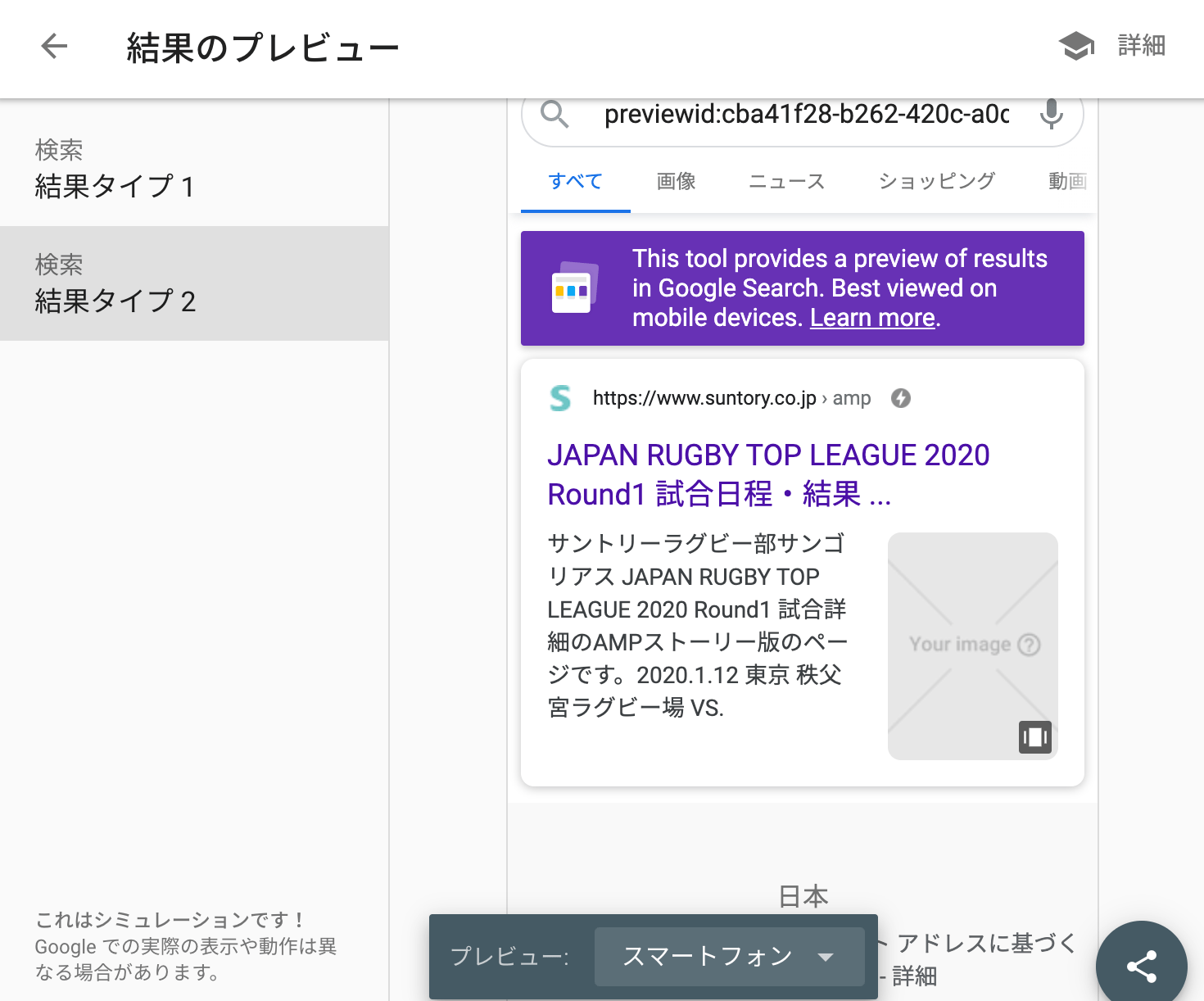Select 結果タイプ 2 in the sidebar
1204x1001 pixels.
pyautogui.click(x=194, y=283)
